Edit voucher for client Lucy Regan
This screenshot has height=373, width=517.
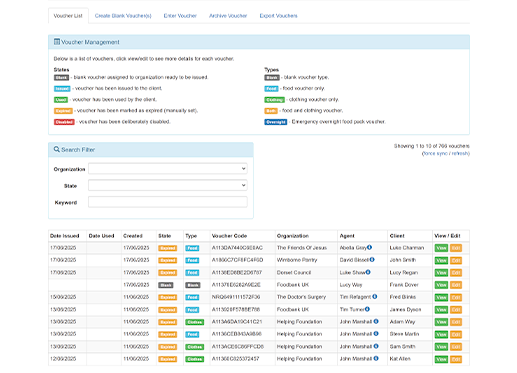456,273
